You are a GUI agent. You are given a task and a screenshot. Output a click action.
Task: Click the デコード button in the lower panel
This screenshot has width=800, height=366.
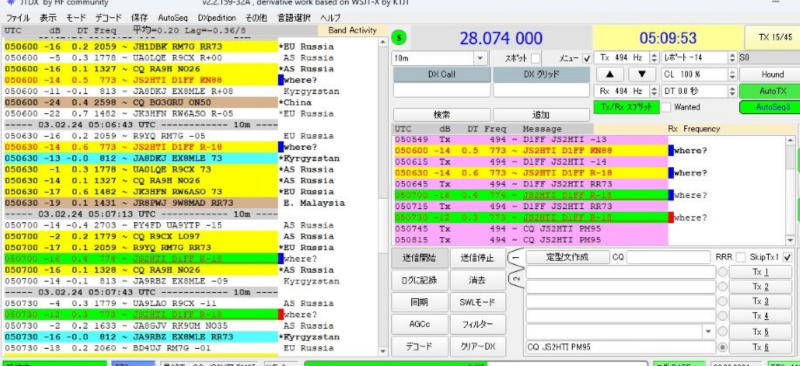(x=420, y=347)
